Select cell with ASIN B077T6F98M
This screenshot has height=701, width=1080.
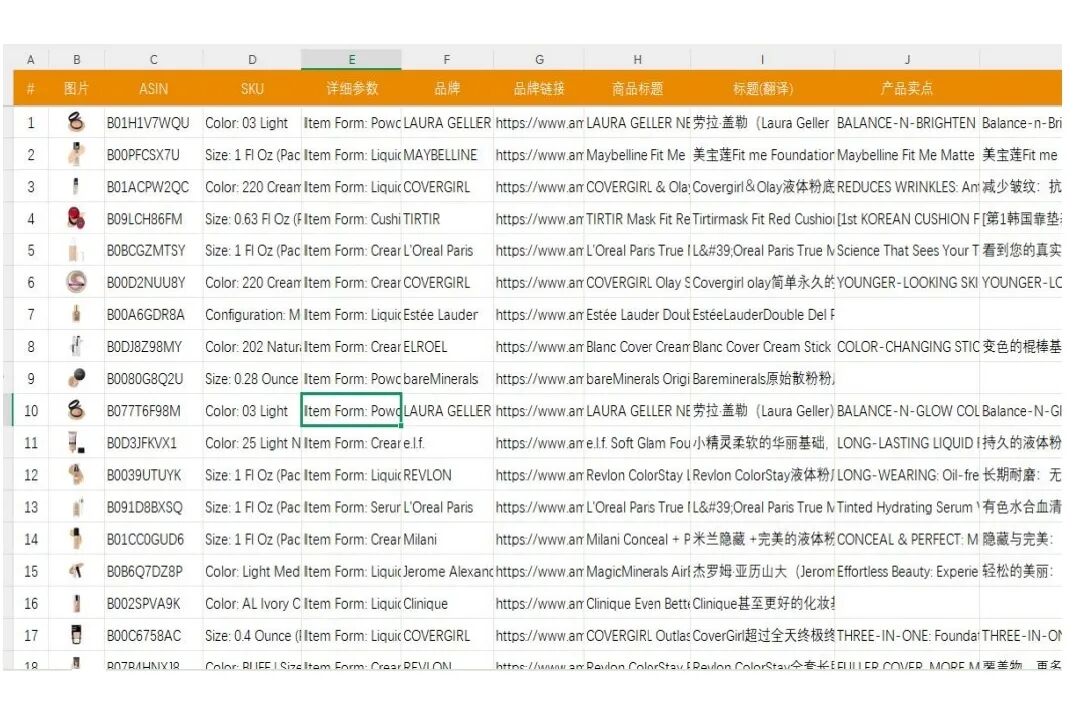154,411
